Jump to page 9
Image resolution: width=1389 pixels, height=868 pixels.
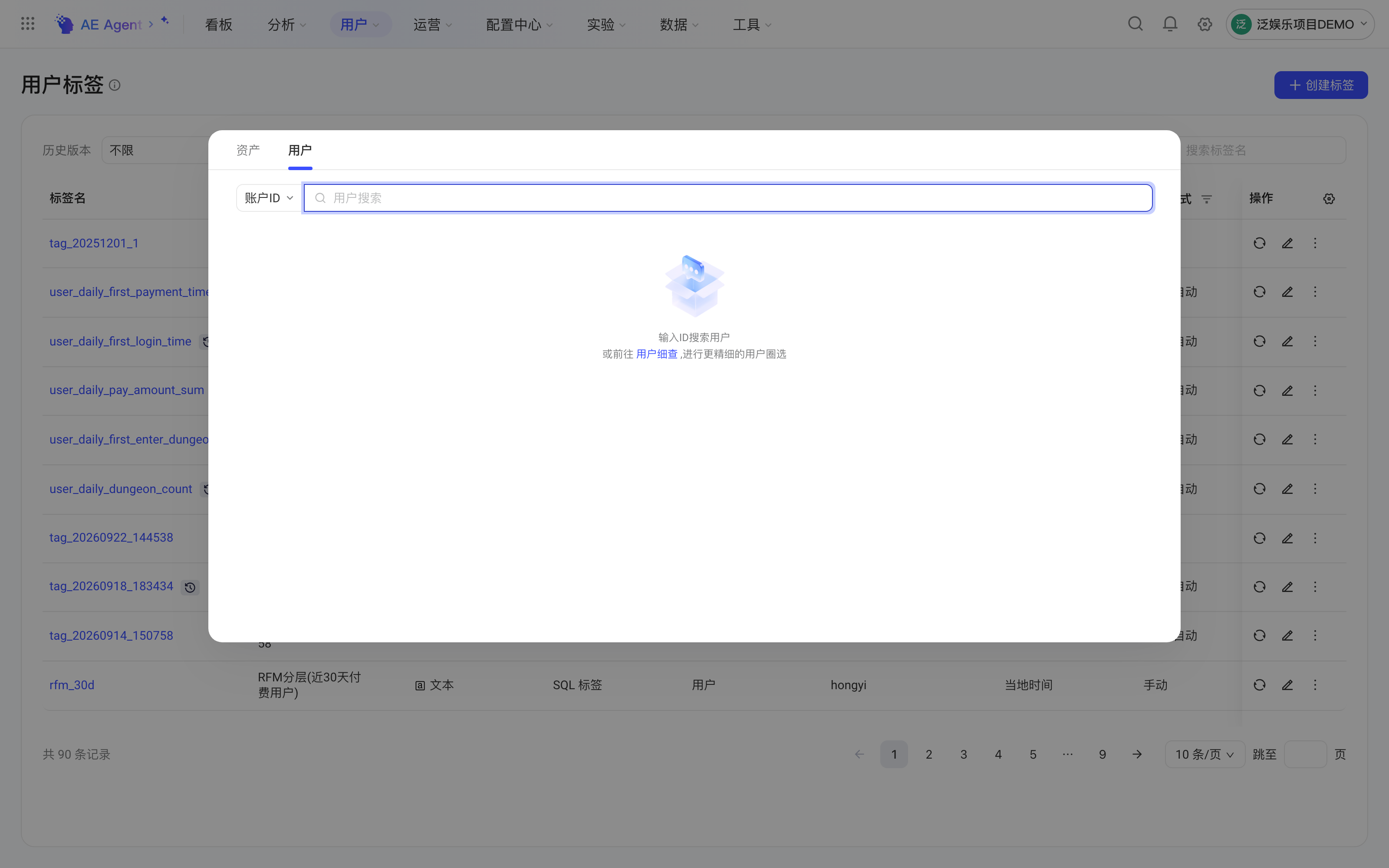pyautogui.click(x=1102, y=754)
